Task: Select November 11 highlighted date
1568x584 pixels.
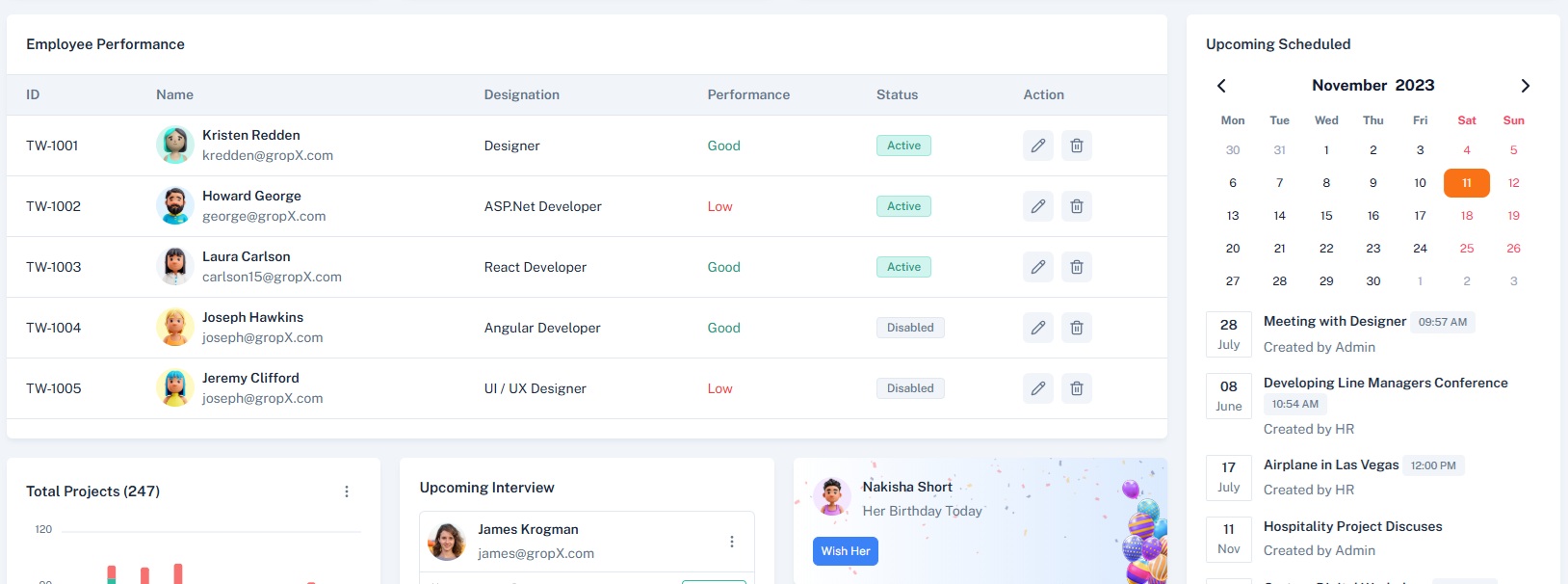Action: 1466,183
